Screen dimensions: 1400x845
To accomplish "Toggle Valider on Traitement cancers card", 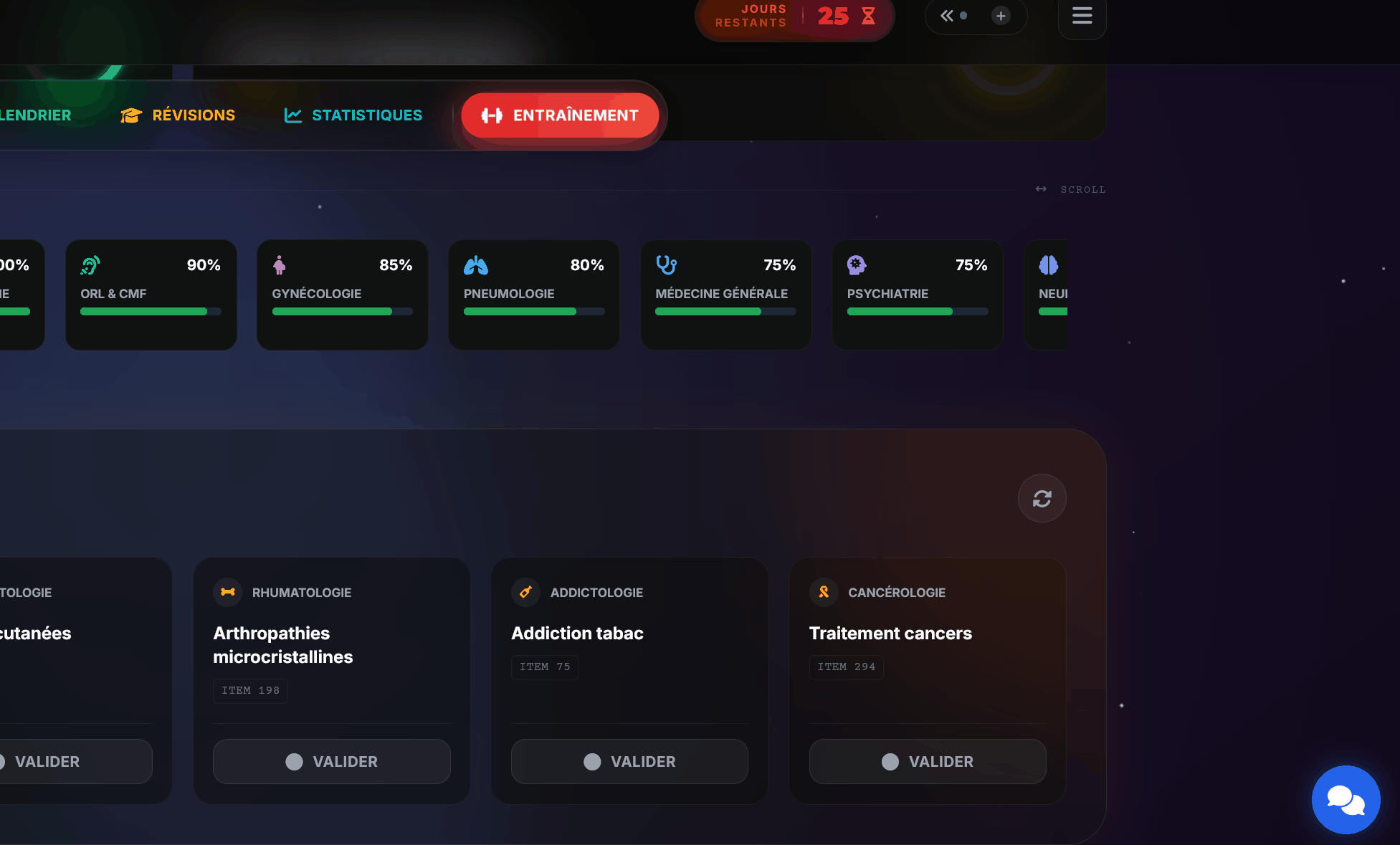I will click(x=928, y=761).
